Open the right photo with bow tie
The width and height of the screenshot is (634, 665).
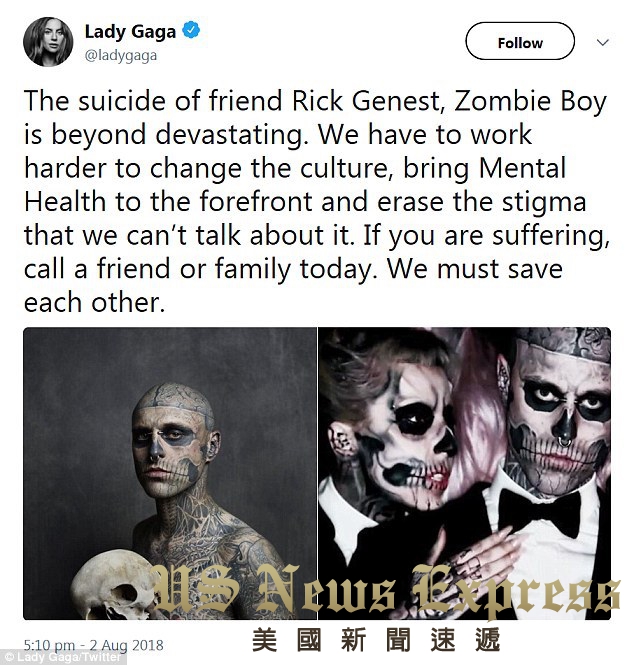pos(464,473)
